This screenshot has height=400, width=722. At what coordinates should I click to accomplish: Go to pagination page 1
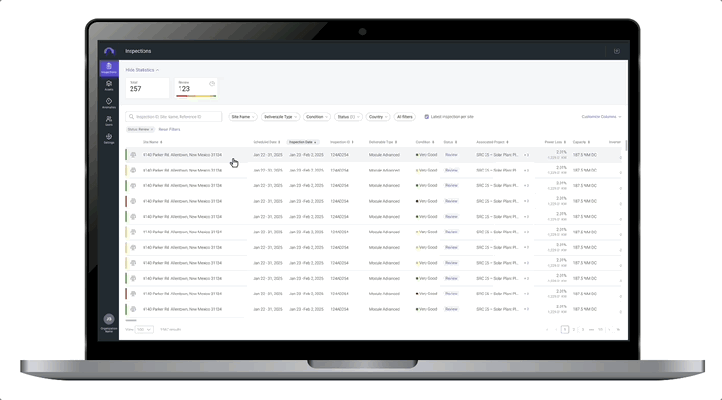pos(565,330)
